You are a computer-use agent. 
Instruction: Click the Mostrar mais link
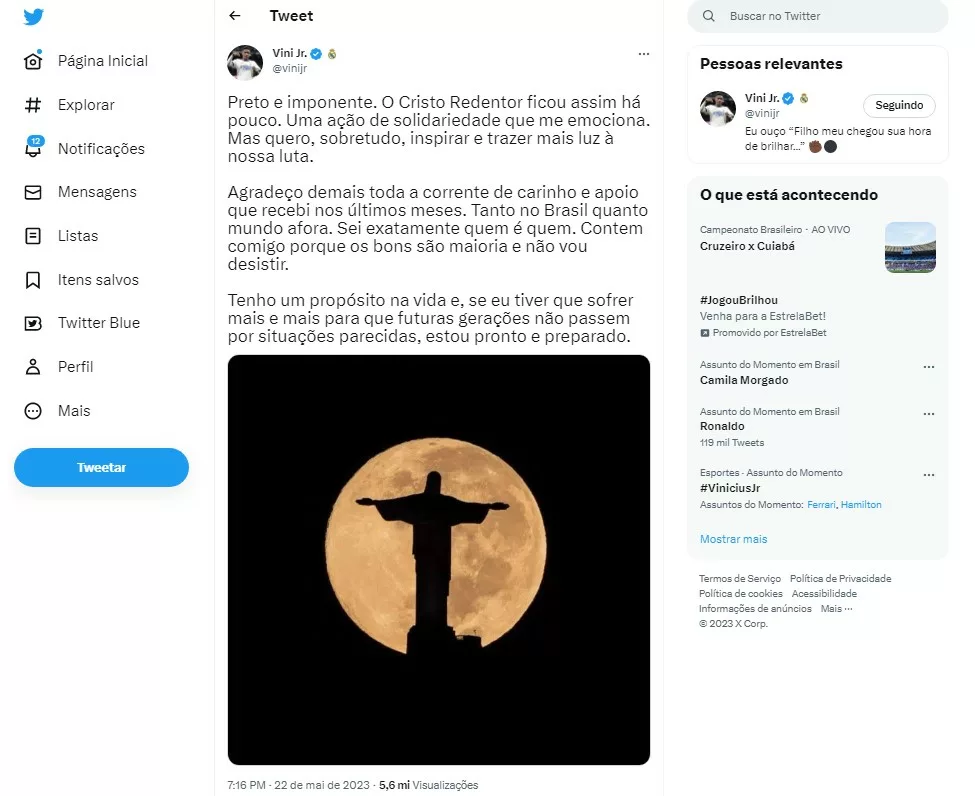point(733,539)
